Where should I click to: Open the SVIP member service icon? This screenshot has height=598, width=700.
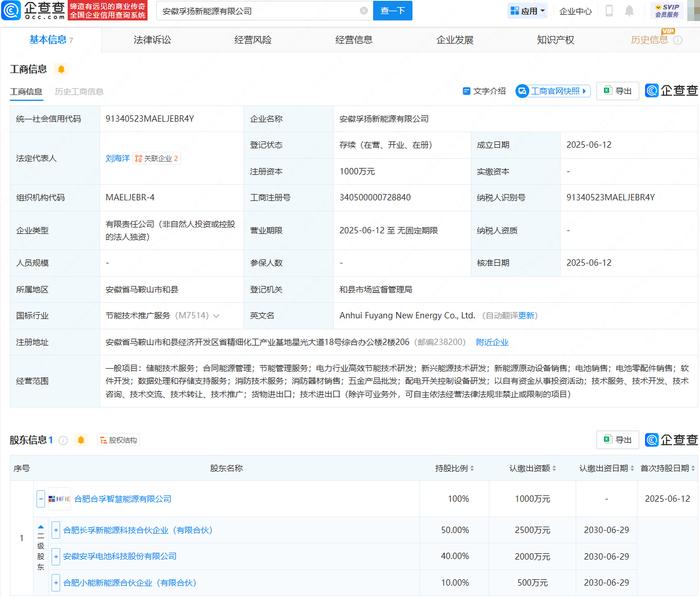coord(667,11)
